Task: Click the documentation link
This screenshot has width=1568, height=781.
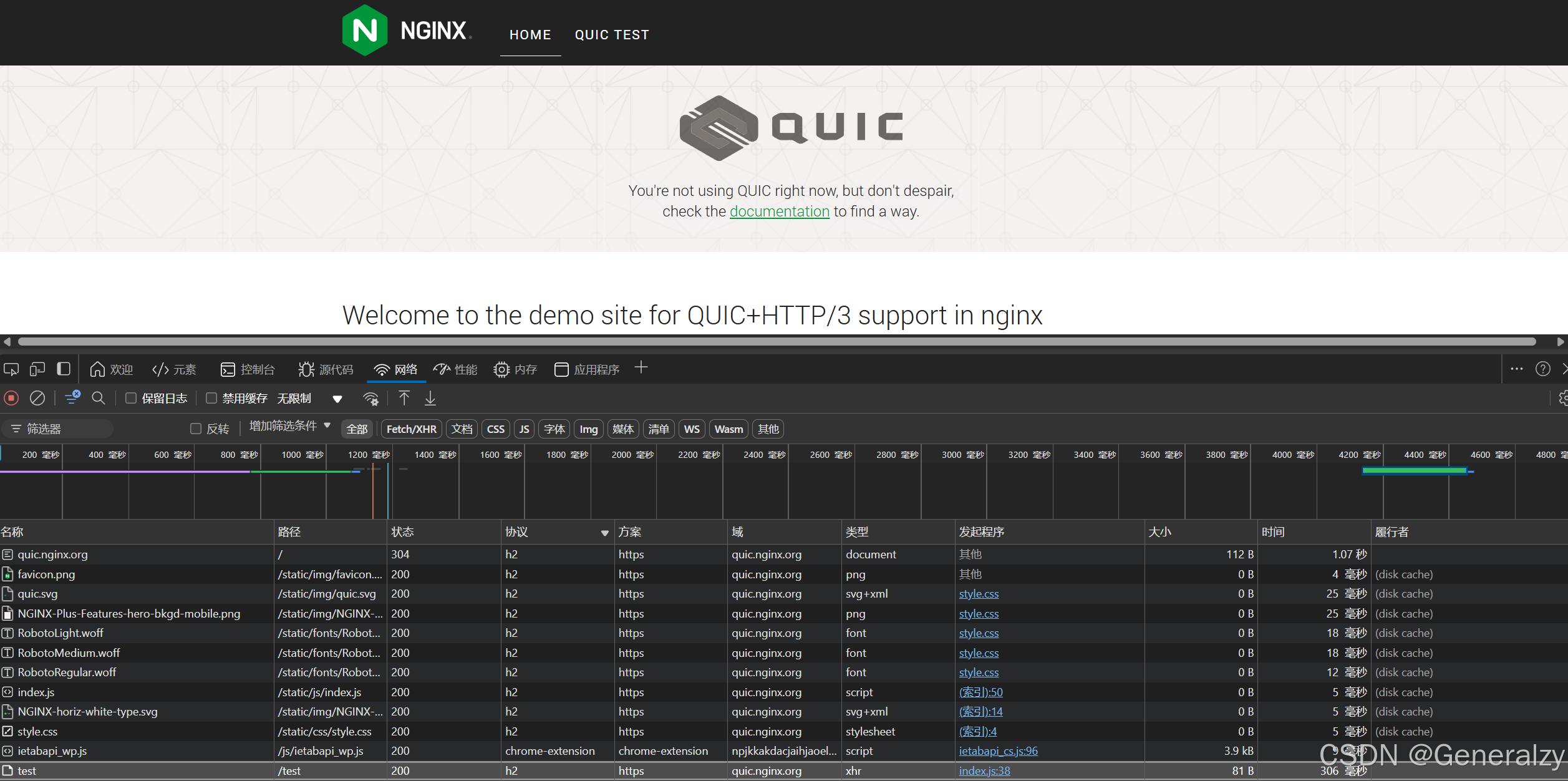Action: 779,211
